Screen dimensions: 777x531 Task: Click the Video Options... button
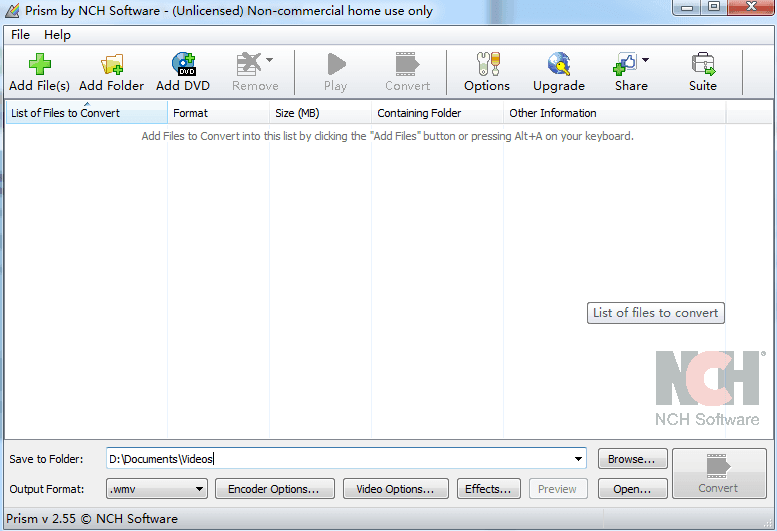[396, 489]
